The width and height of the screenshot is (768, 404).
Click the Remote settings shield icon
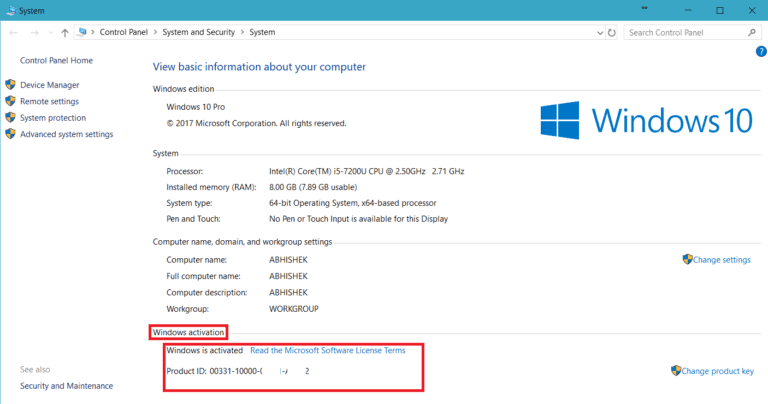[x=10, y=101]
